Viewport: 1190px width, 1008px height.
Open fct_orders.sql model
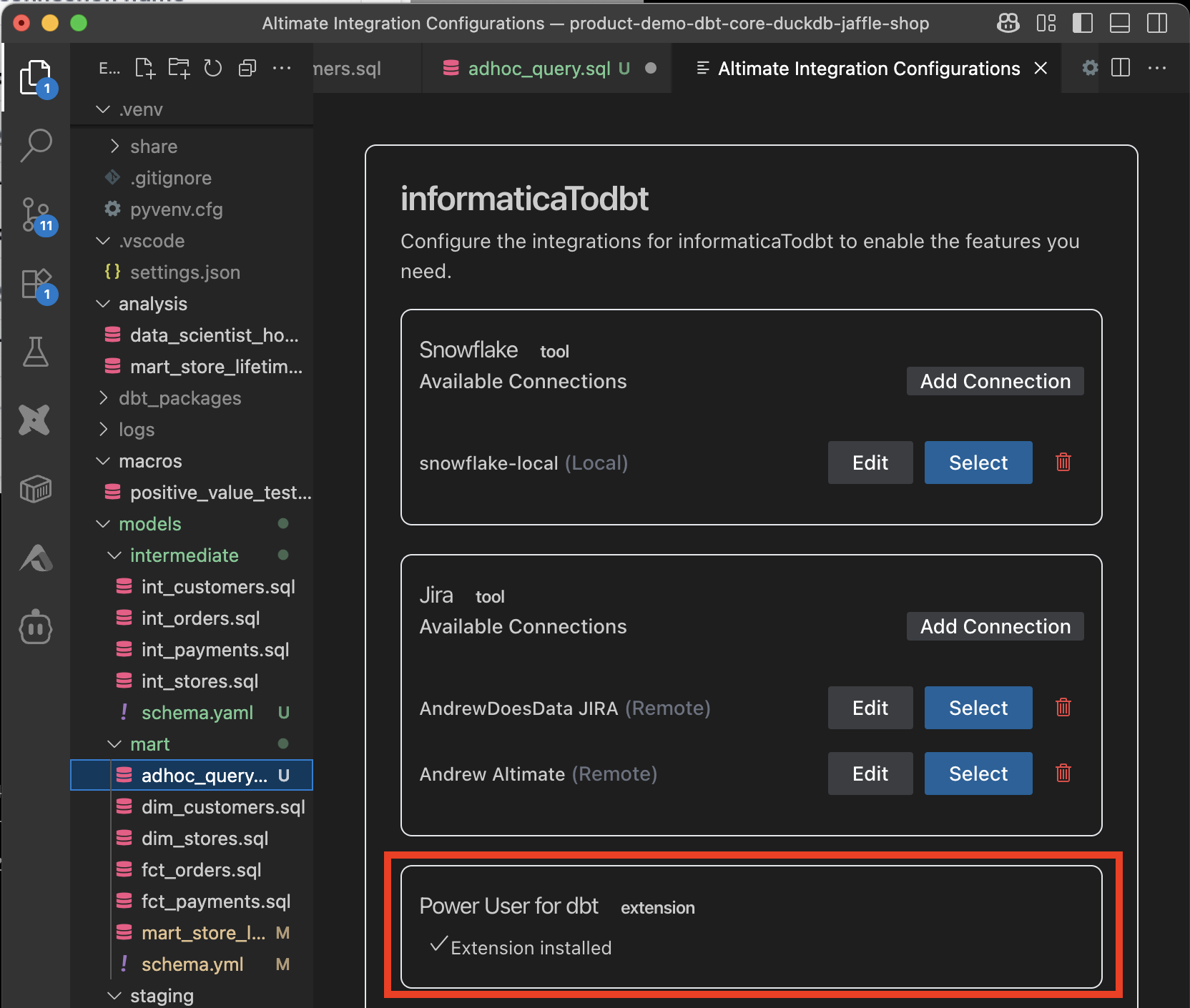(192, 870)
